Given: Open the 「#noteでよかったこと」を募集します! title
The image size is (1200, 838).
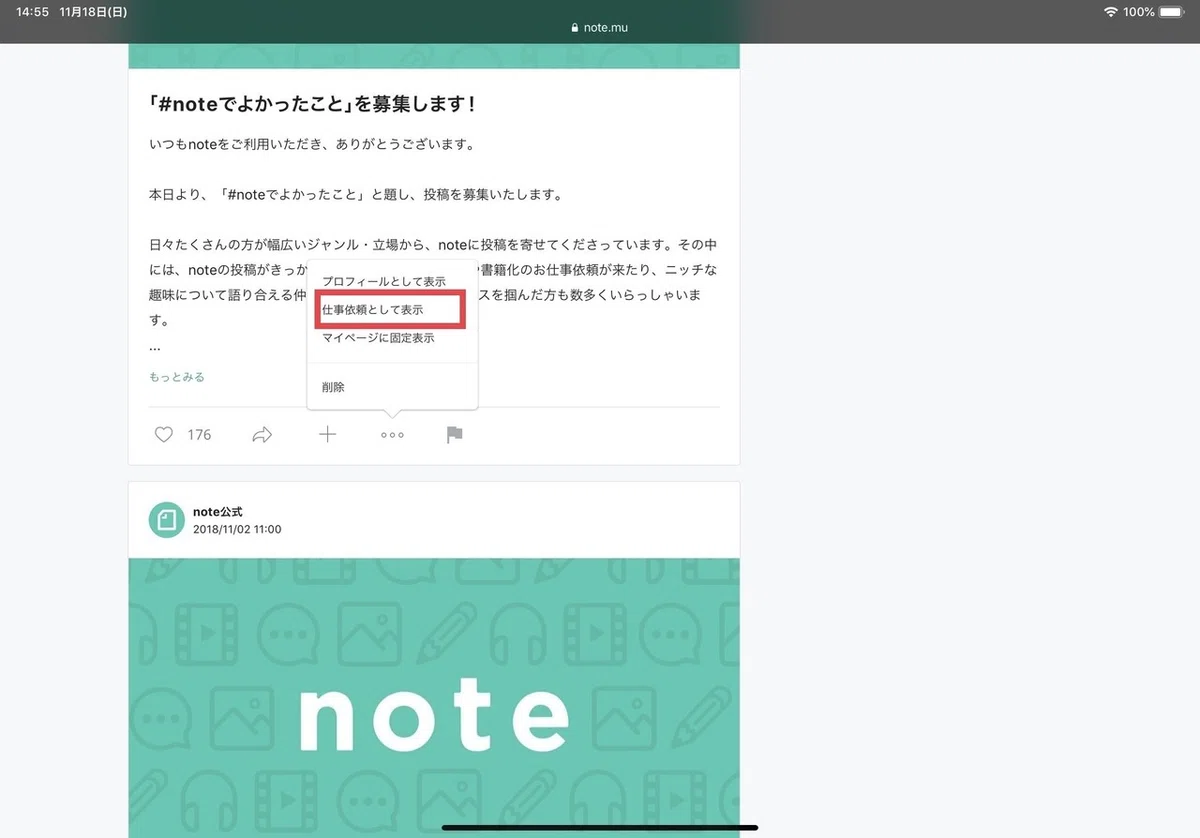Looking at the screenshot, I should point(311,104).
